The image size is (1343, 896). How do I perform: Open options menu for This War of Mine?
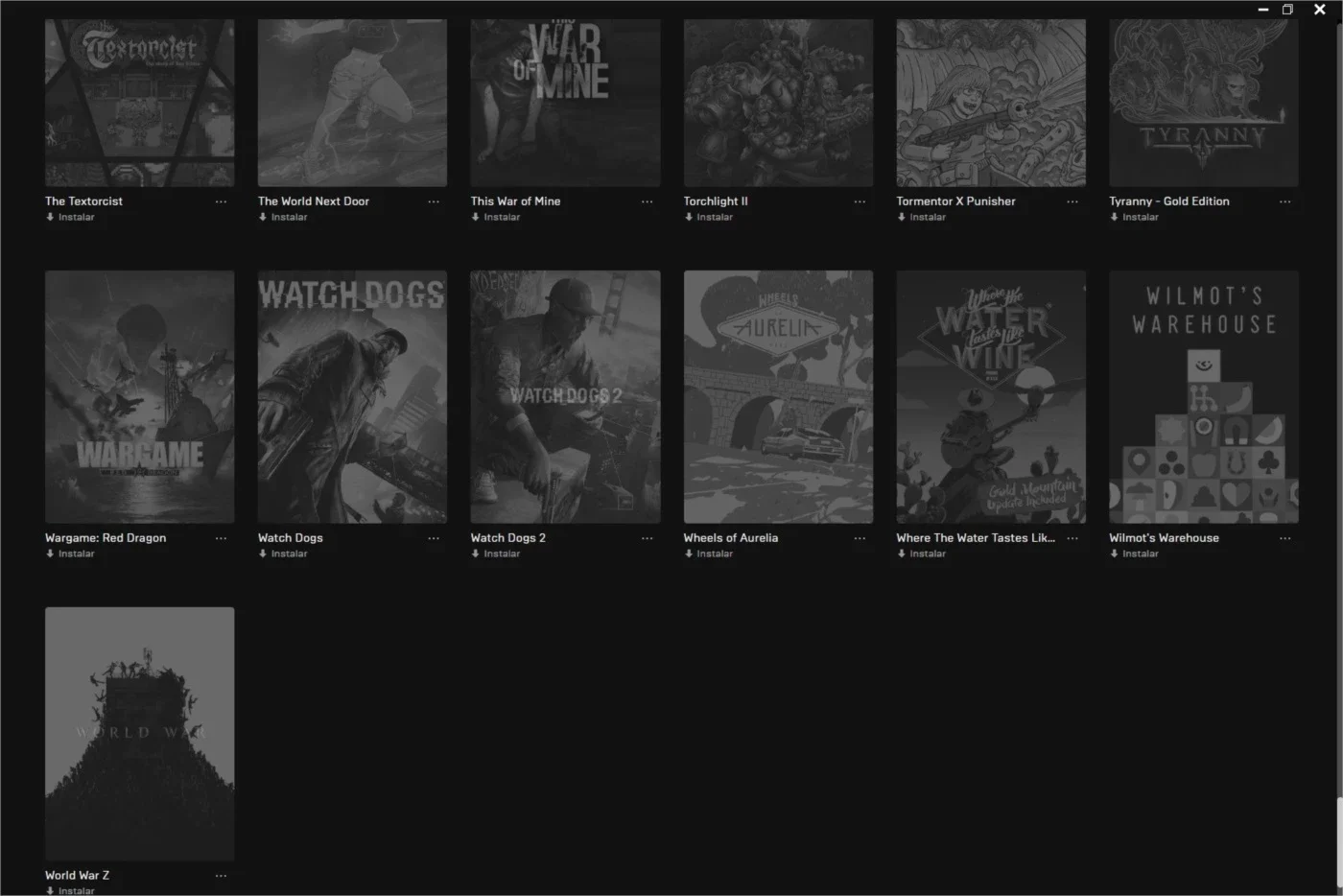coord(647,201)
